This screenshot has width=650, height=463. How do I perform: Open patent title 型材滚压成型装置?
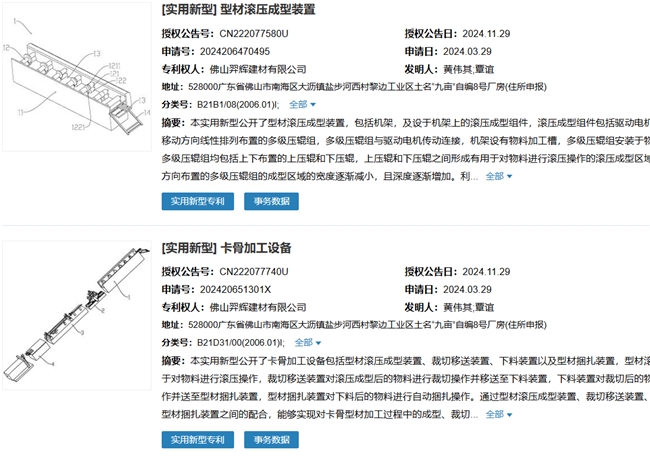coord(268,10)
